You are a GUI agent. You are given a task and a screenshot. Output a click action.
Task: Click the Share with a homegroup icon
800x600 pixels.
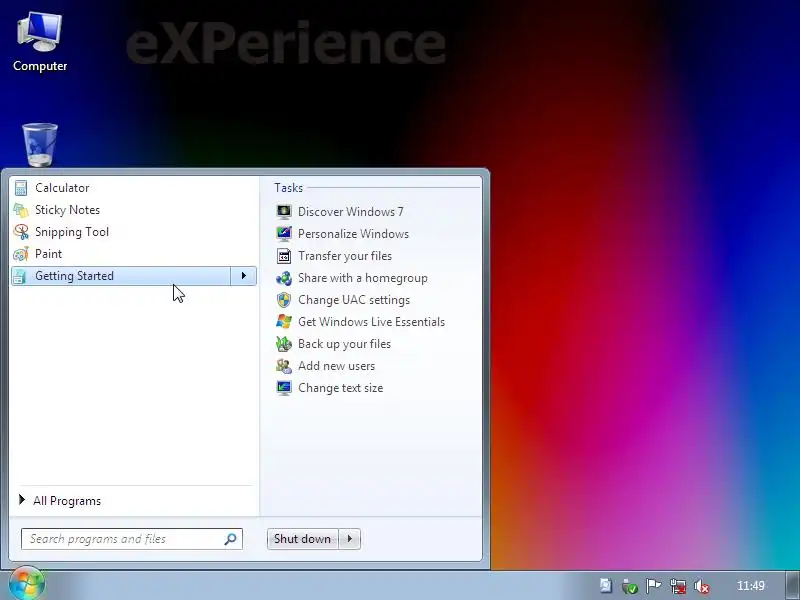coord(284,278)
